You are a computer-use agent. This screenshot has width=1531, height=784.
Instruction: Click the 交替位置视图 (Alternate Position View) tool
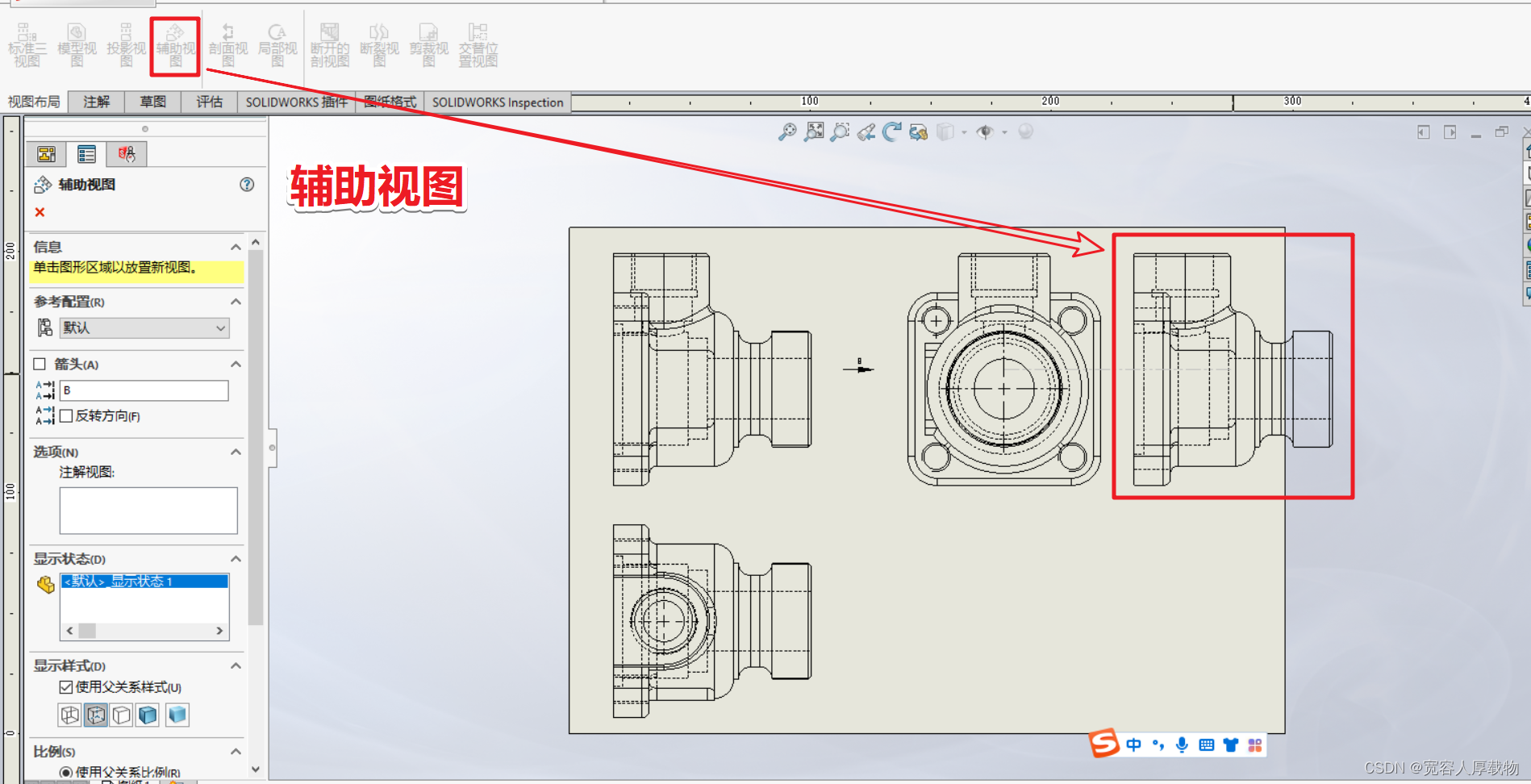point(478,45)
